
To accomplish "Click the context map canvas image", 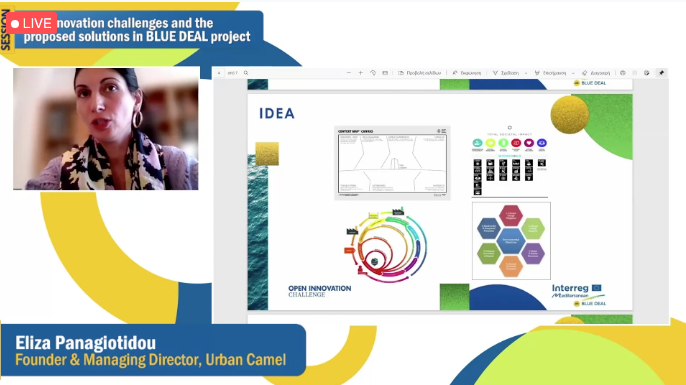I will [392, 163].
